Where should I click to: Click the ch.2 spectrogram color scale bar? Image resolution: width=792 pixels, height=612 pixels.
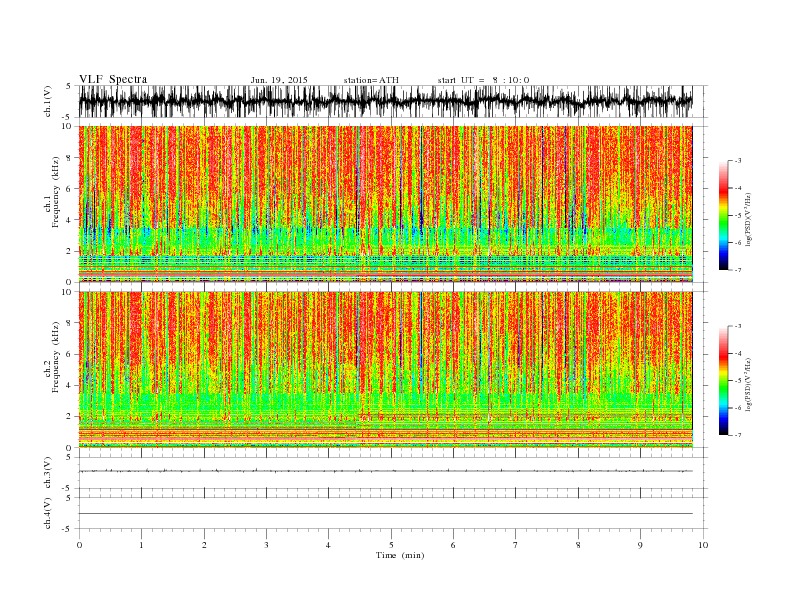pyautogui.click(x=723, y=381)
